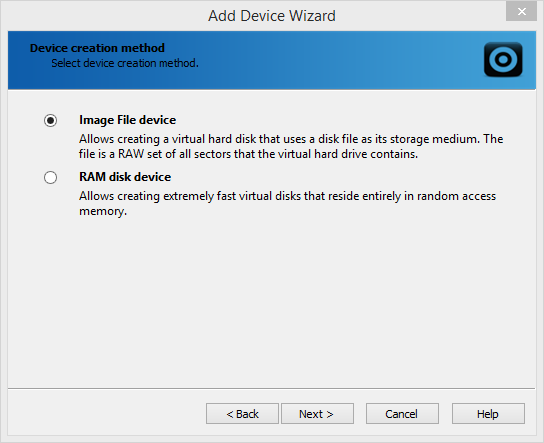Open Help for this wizard

[488, 414]
